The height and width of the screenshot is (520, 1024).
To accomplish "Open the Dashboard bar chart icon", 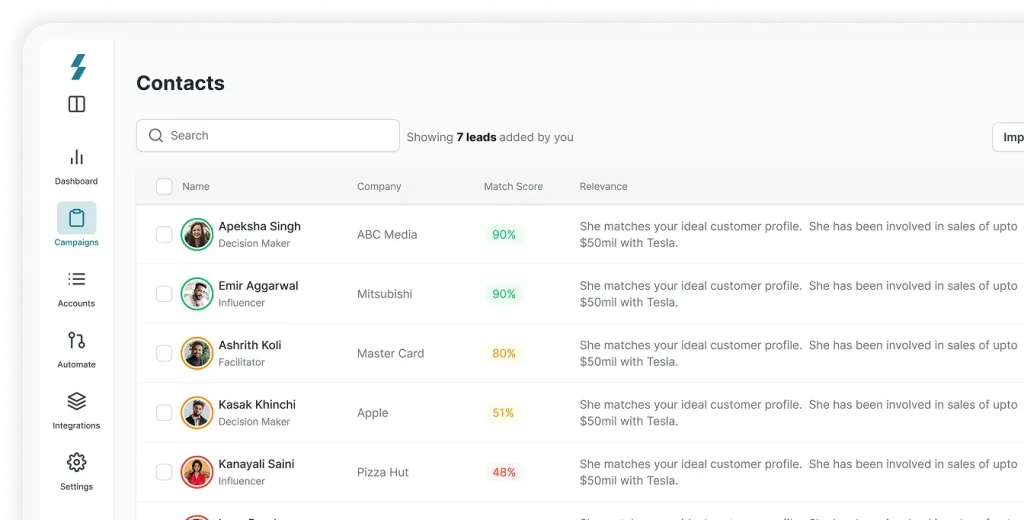I will (x=76, y=157).
